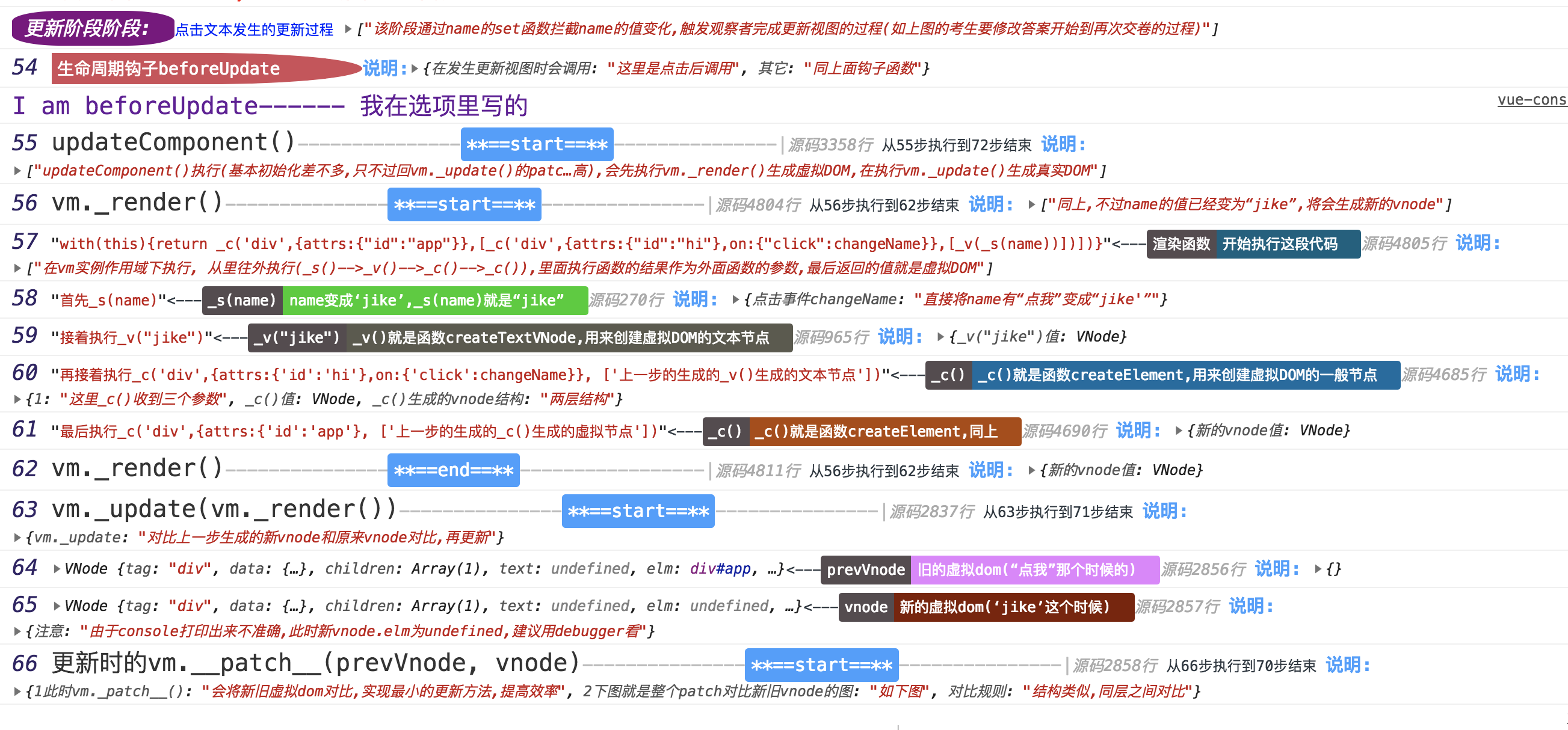
Task: Expand the empty object after step 64 description
Action: click(1318, 569)
